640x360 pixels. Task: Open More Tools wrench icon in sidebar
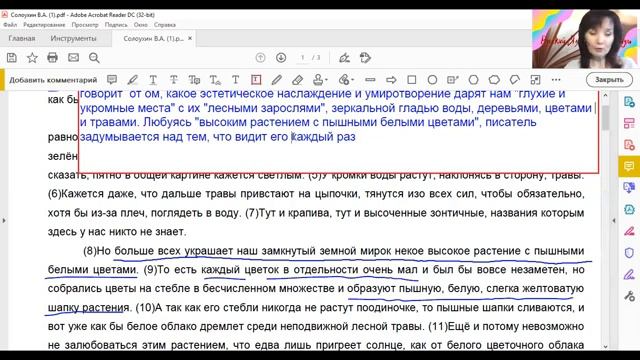pyautogui.click(x=629, y=296)
